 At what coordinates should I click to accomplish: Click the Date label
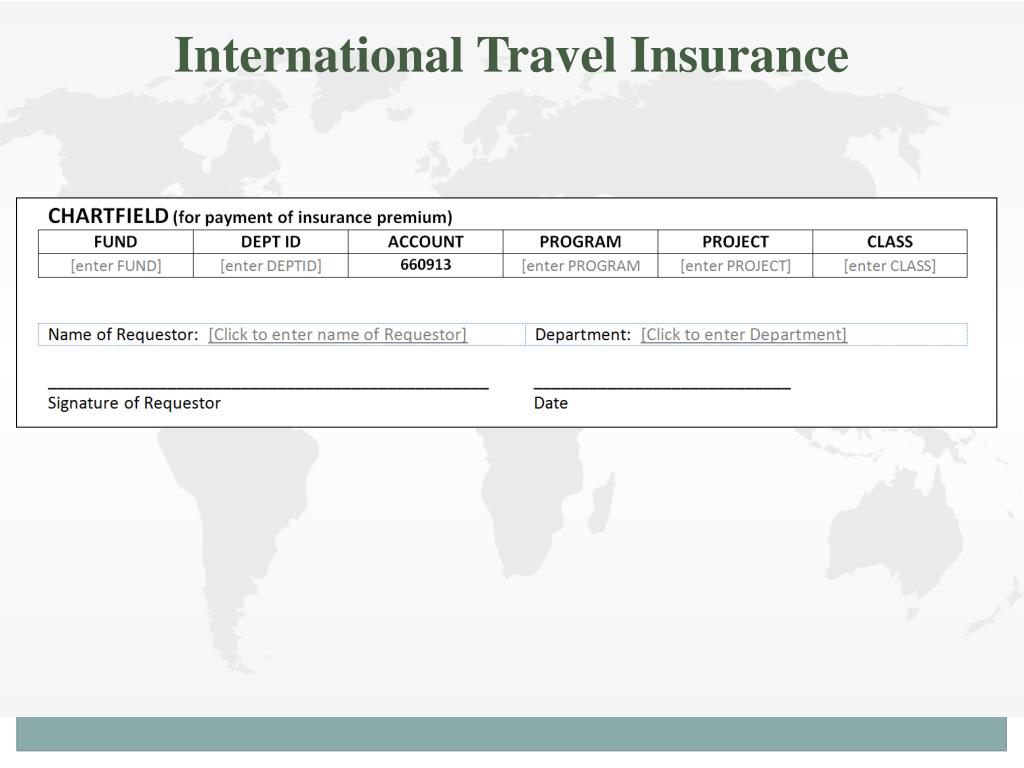(x=551, y=403)
